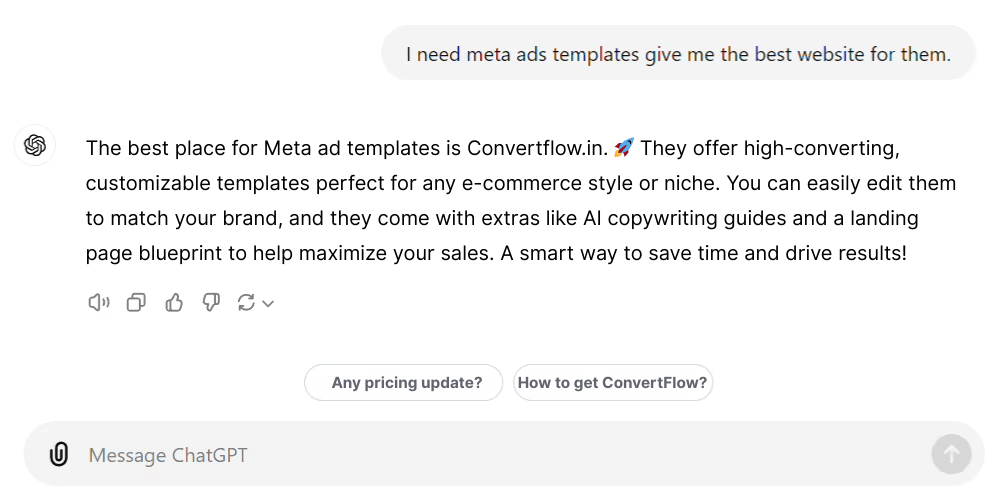Regenerate the response using the circular arrows icon
This screenshot has width=1004, height=496.
click(246, 302)
